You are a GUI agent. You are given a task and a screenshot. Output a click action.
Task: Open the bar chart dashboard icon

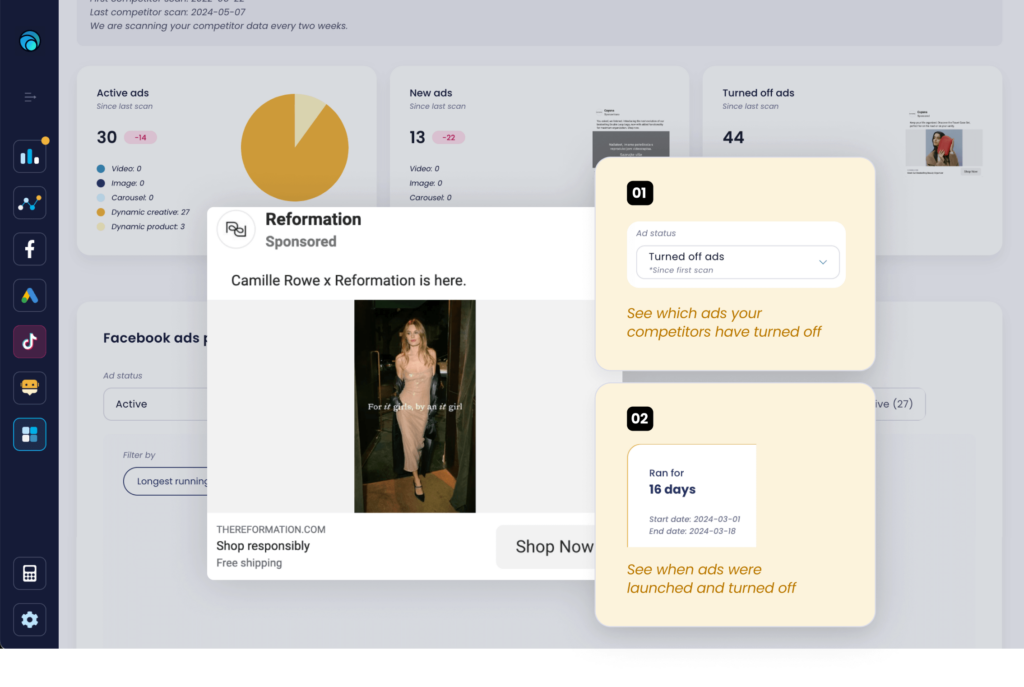click(29, 157)
